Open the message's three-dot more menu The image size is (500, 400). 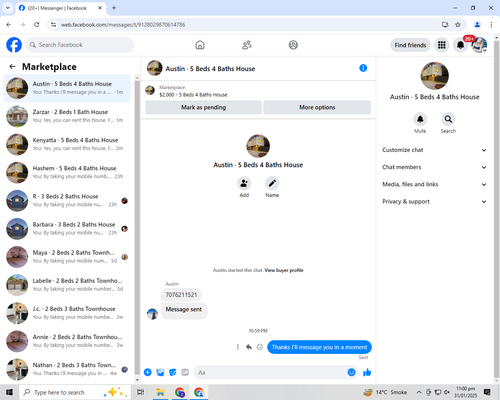click(238, 347)
